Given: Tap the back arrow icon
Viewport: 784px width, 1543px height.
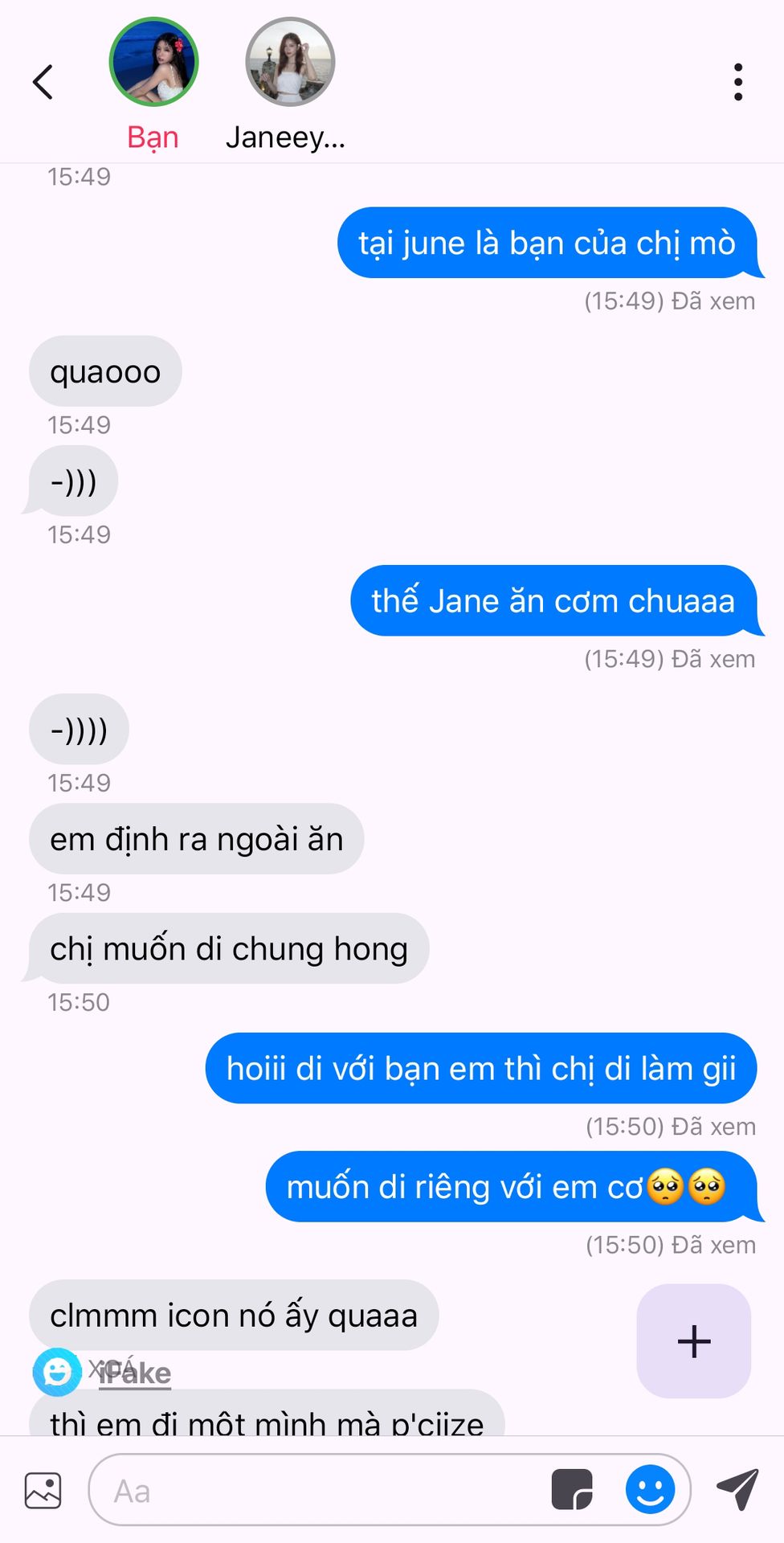Looking at the screenshot, I should click(x=43, y=82).
